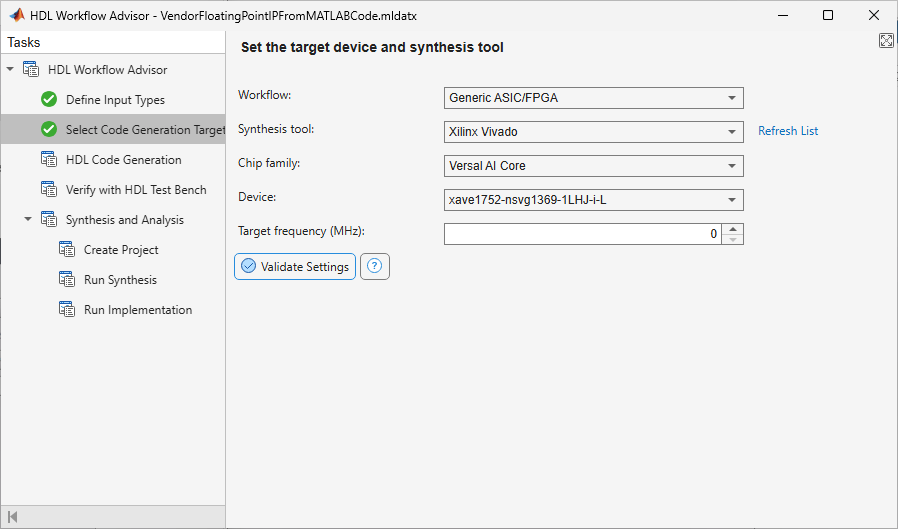Close the HDL Workflow Advisor window

(873, 15)
